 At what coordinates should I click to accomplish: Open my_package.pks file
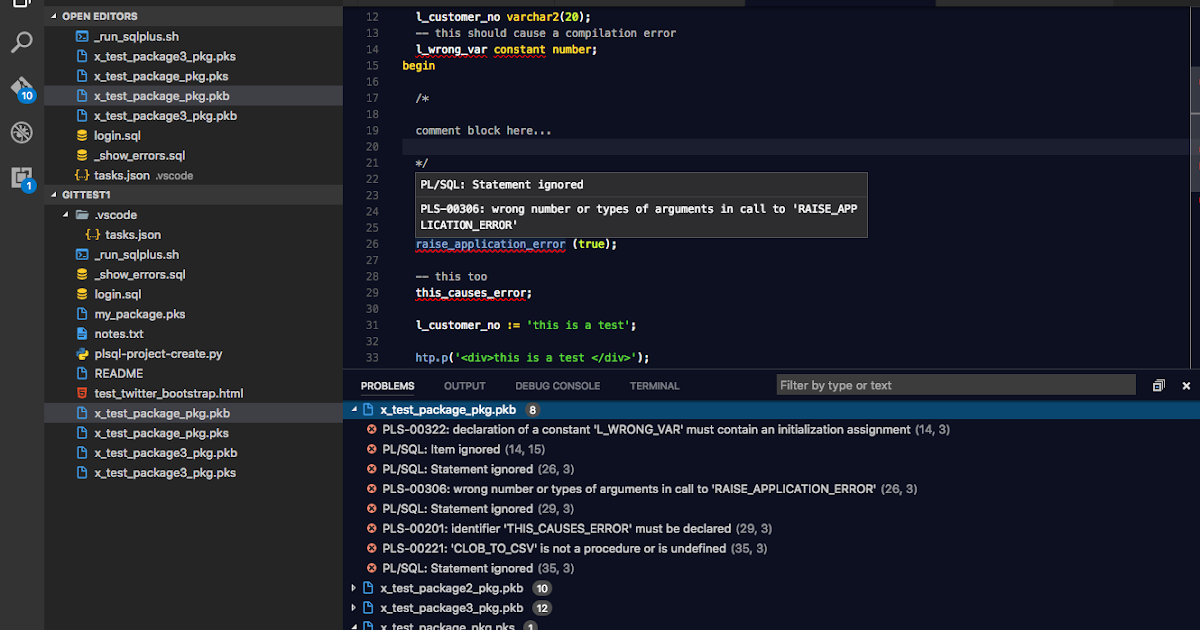193,314
